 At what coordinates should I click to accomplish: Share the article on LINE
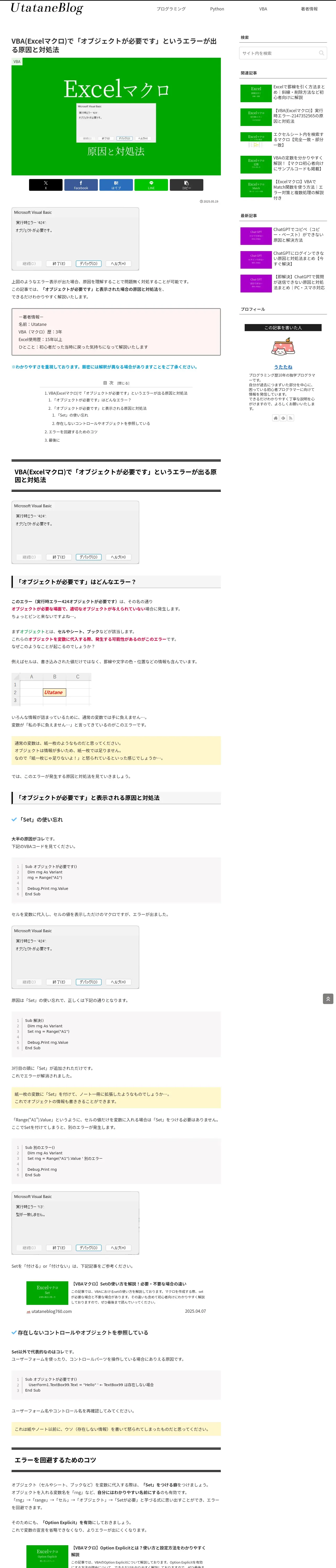(151, 185)
